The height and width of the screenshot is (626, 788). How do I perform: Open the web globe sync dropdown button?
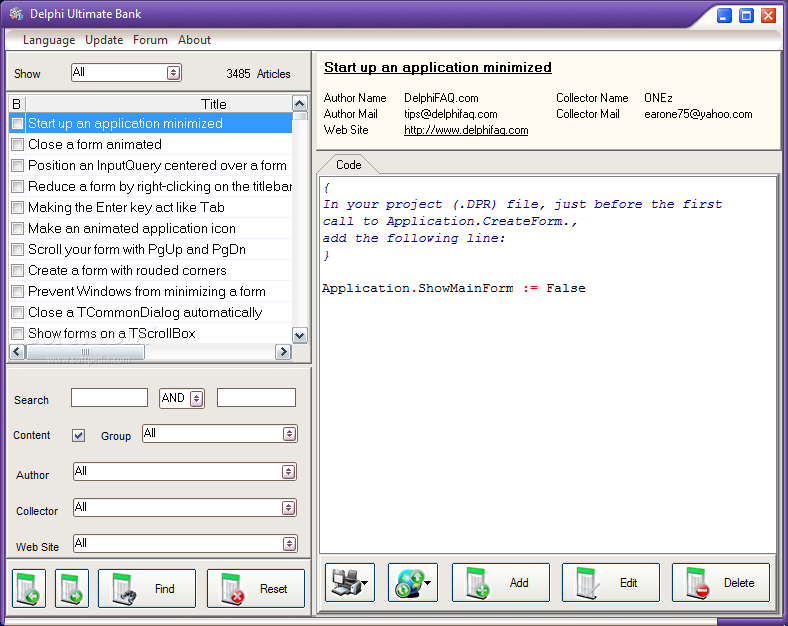coord(413,582)
